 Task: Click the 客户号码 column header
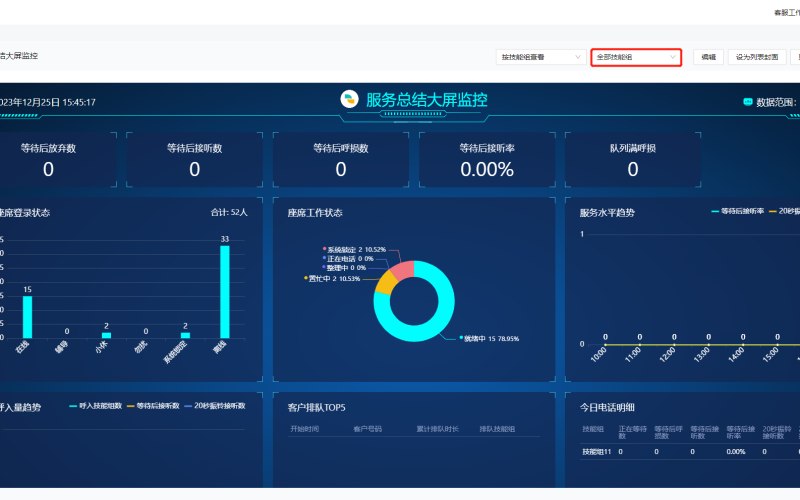click(367, 429)
